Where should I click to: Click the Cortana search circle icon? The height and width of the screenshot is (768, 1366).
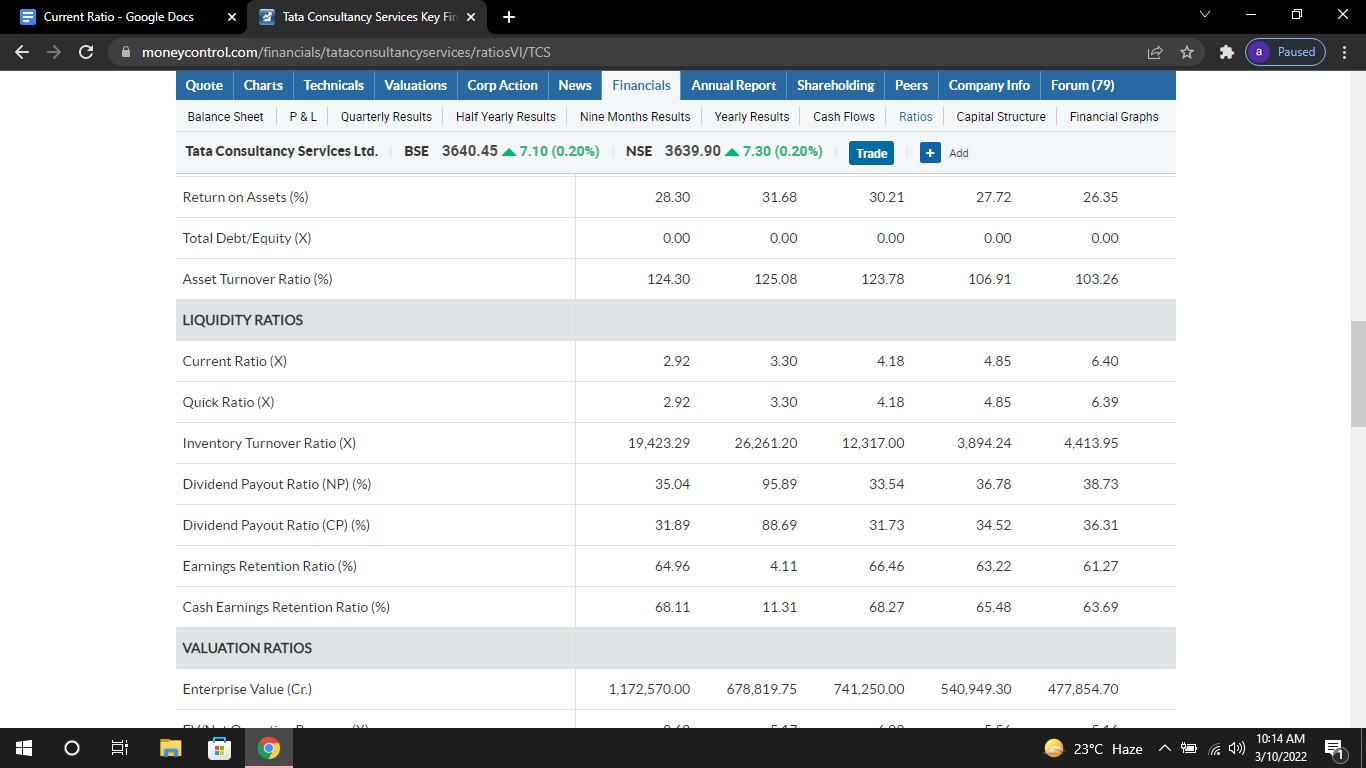72,748
